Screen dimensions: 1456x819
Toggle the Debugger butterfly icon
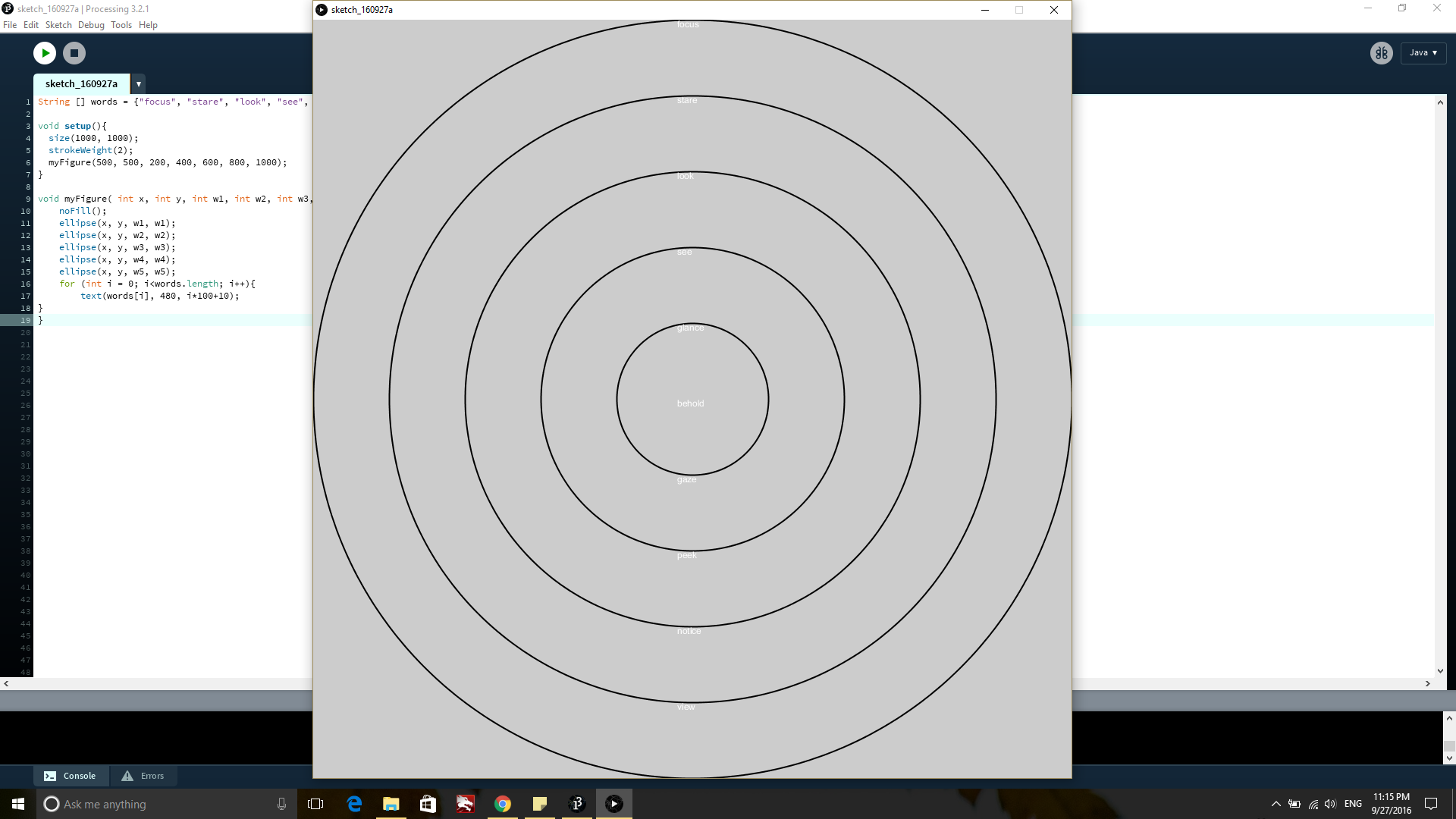pyautogui.click(x=1381, y=53)
